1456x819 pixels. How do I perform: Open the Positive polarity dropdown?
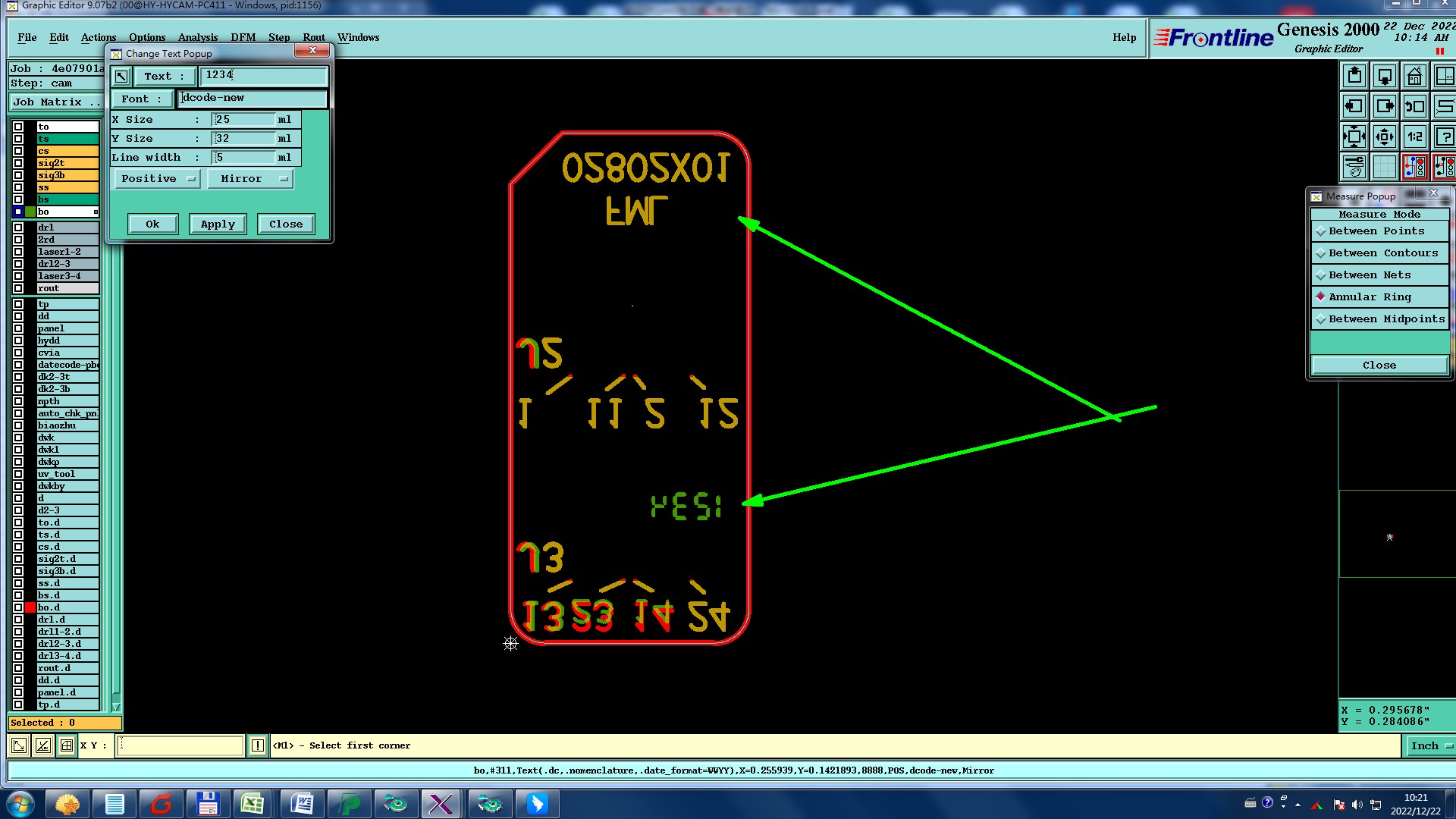coord(158,179)
